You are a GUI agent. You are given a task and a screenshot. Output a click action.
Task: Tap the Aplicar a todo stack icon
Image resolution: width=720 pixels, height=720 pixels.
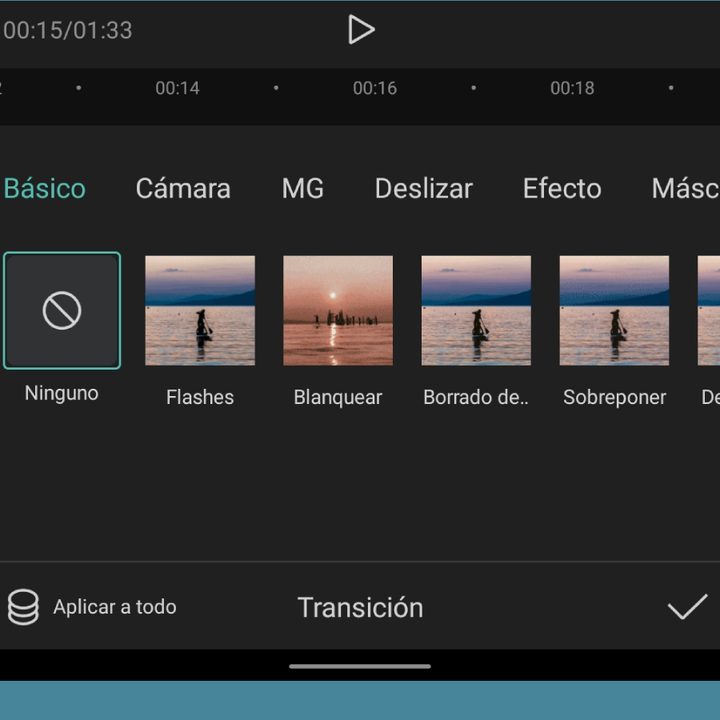coord(23,607)
